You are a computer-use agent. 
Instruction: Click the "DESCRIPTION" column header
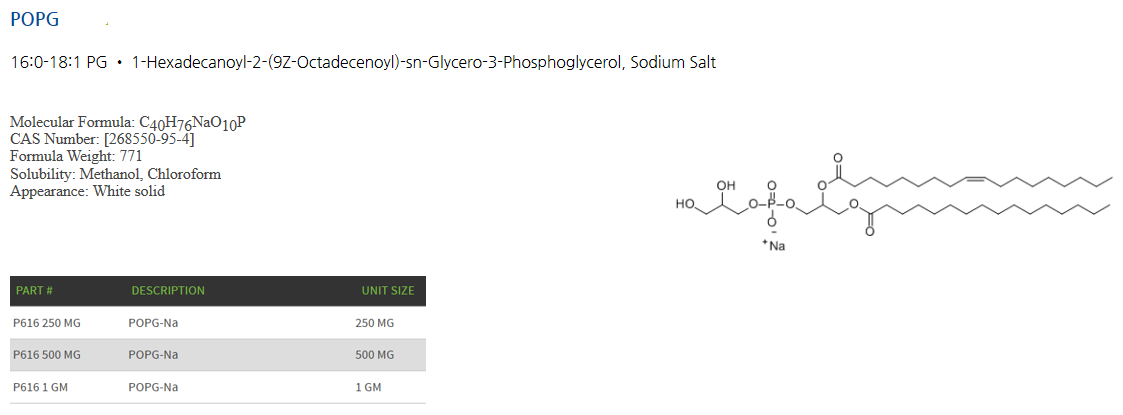click(x=168, y=291)
